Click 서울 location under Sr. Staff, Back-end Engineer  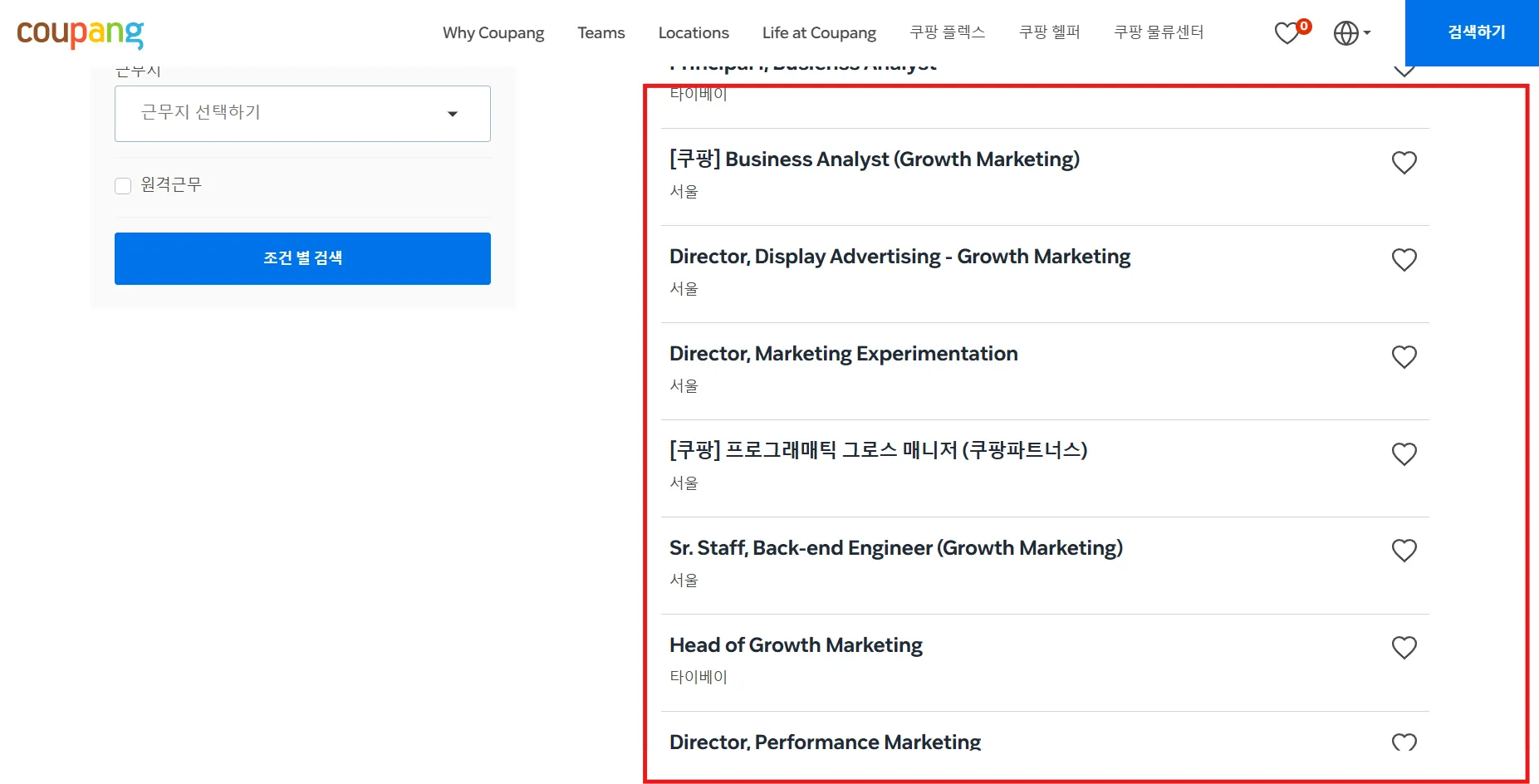click(684, 580)
